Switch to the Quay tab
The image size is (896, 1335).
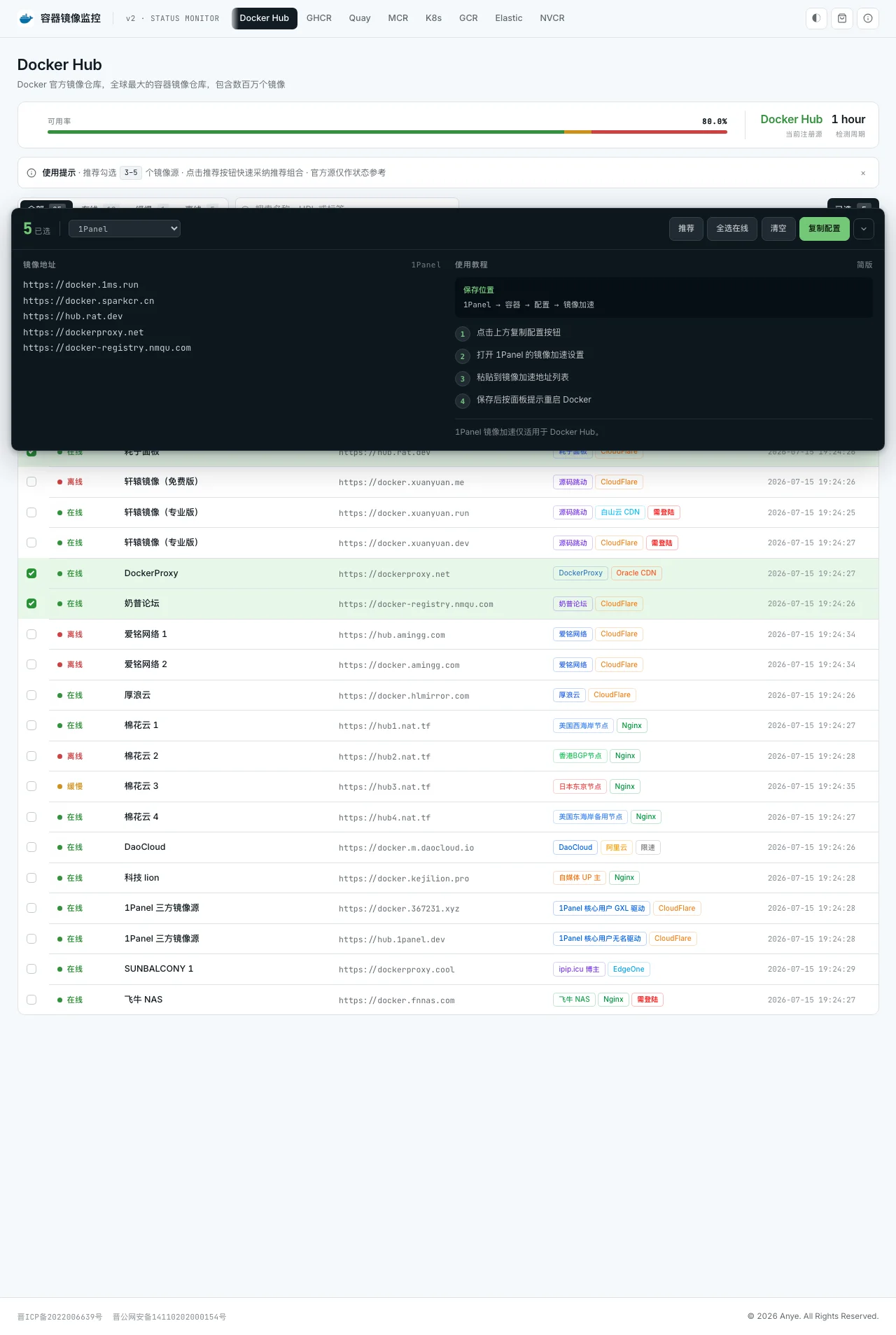(360, 18)
